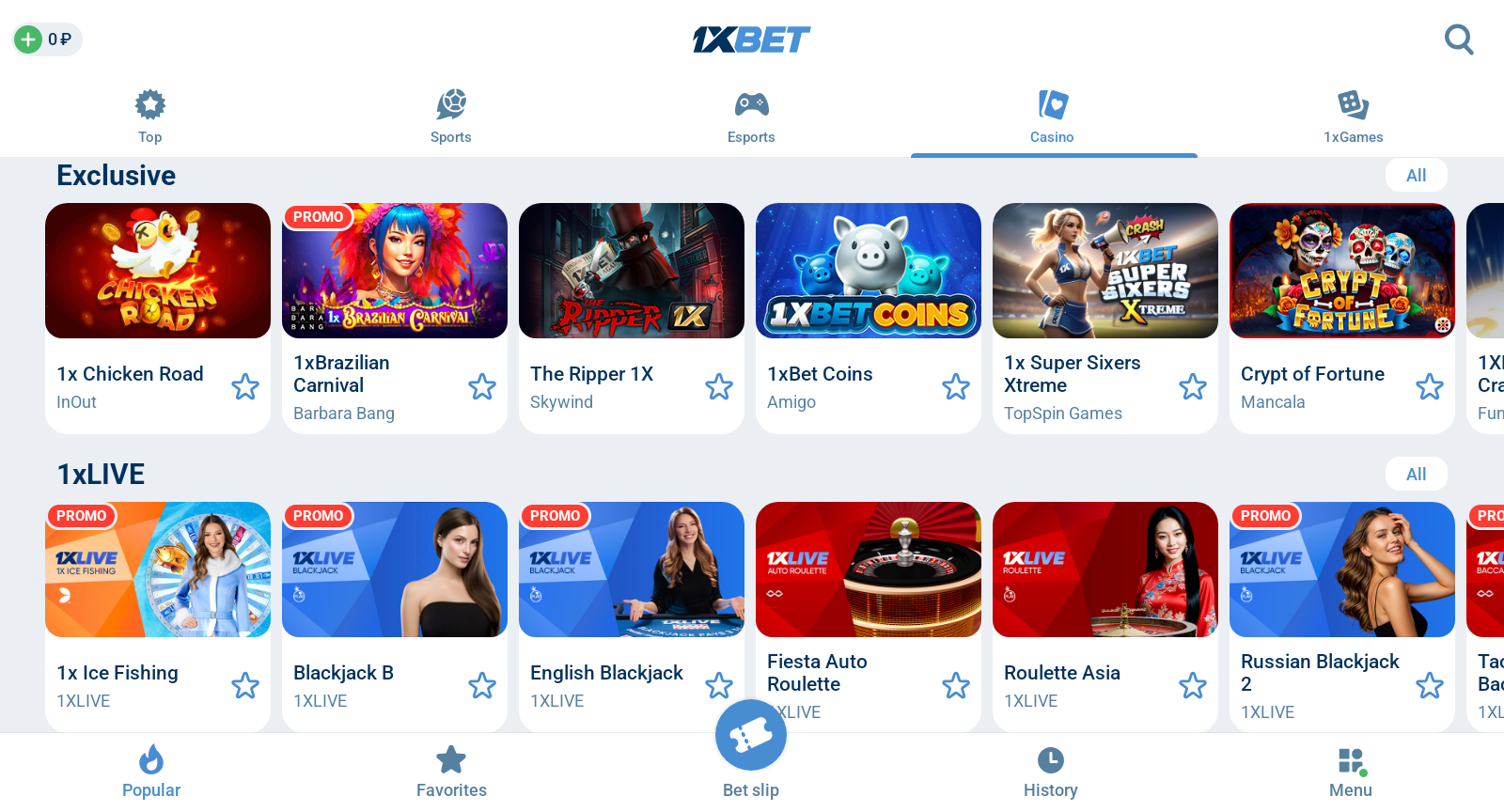1504x812 pixels.
Task: Open the Bet slip ticket icon
Action: 751,736
